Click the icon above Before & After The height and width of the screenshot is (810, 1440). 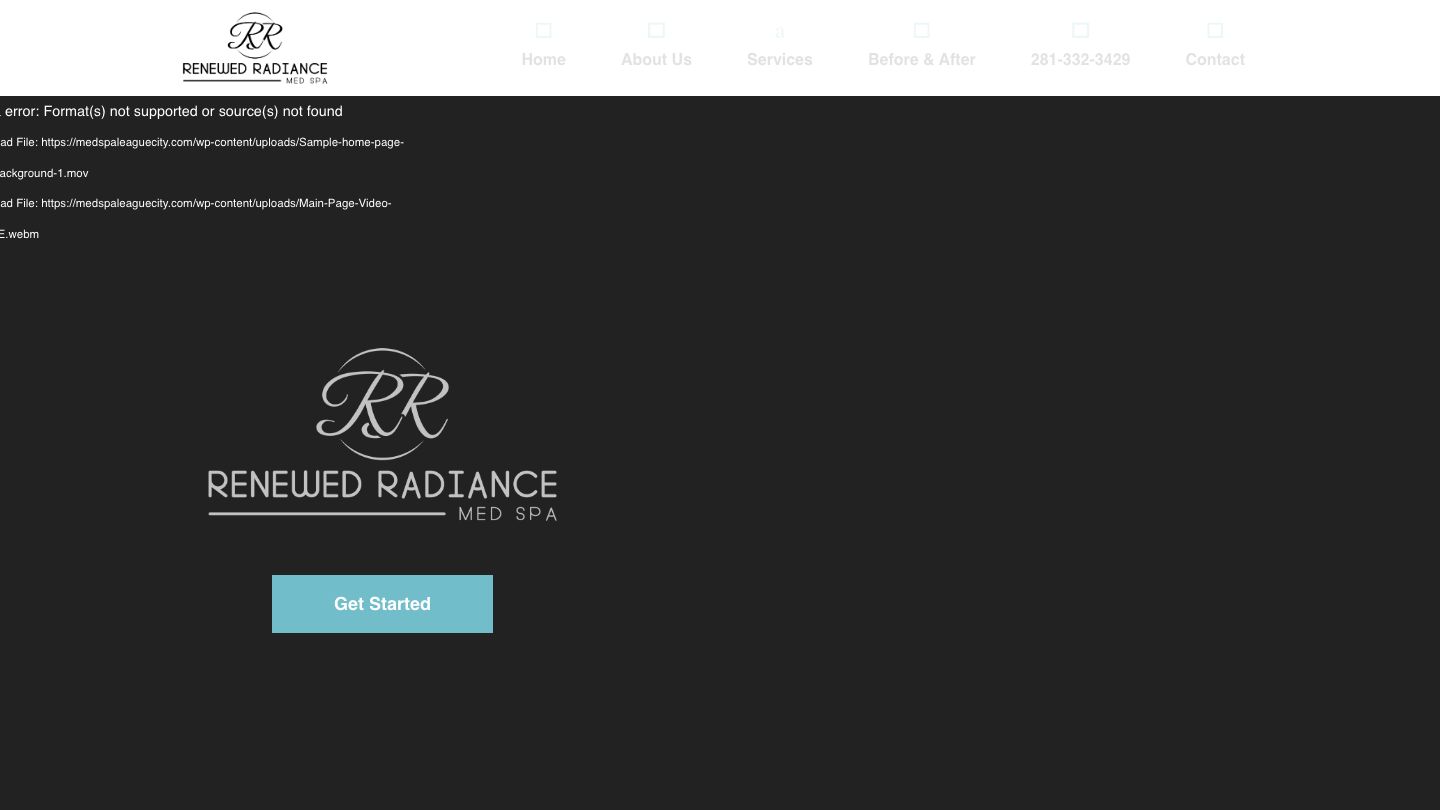[x=921, y=30]
